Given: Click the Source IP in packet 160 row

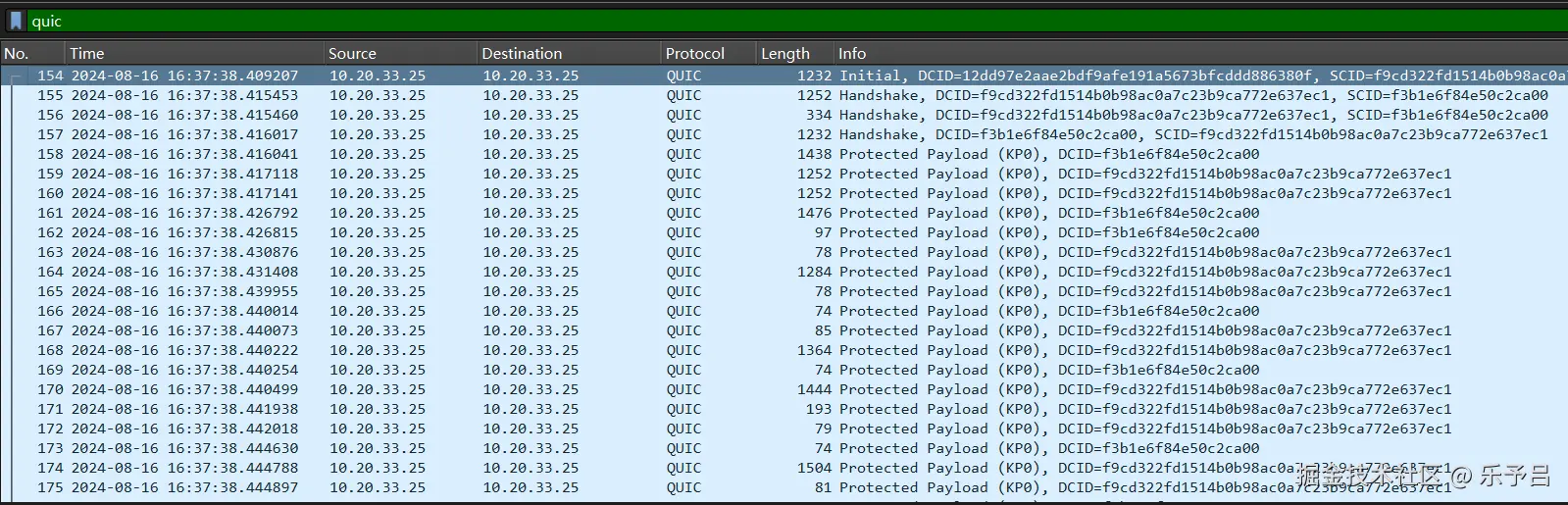Looking at the screenshot, I should [378, 193].
